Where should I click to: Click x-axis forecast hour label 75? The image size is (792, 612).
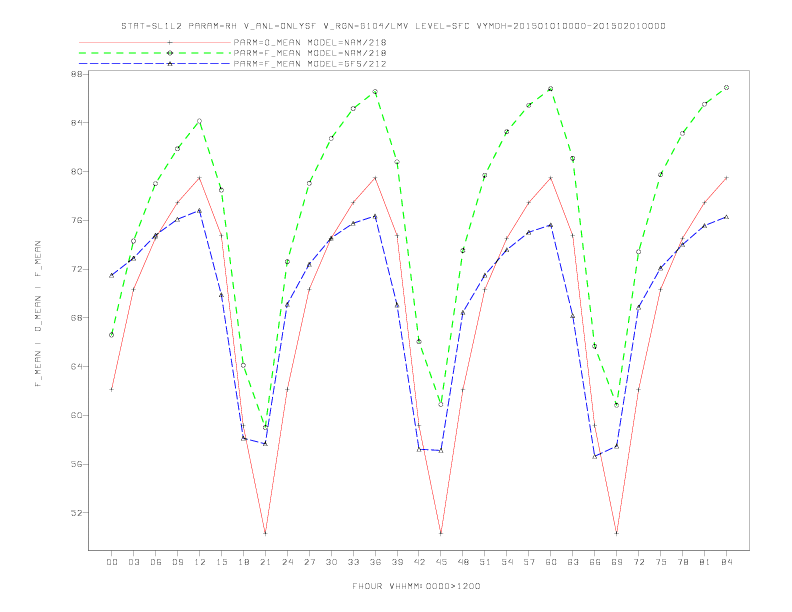coord(661,562)
